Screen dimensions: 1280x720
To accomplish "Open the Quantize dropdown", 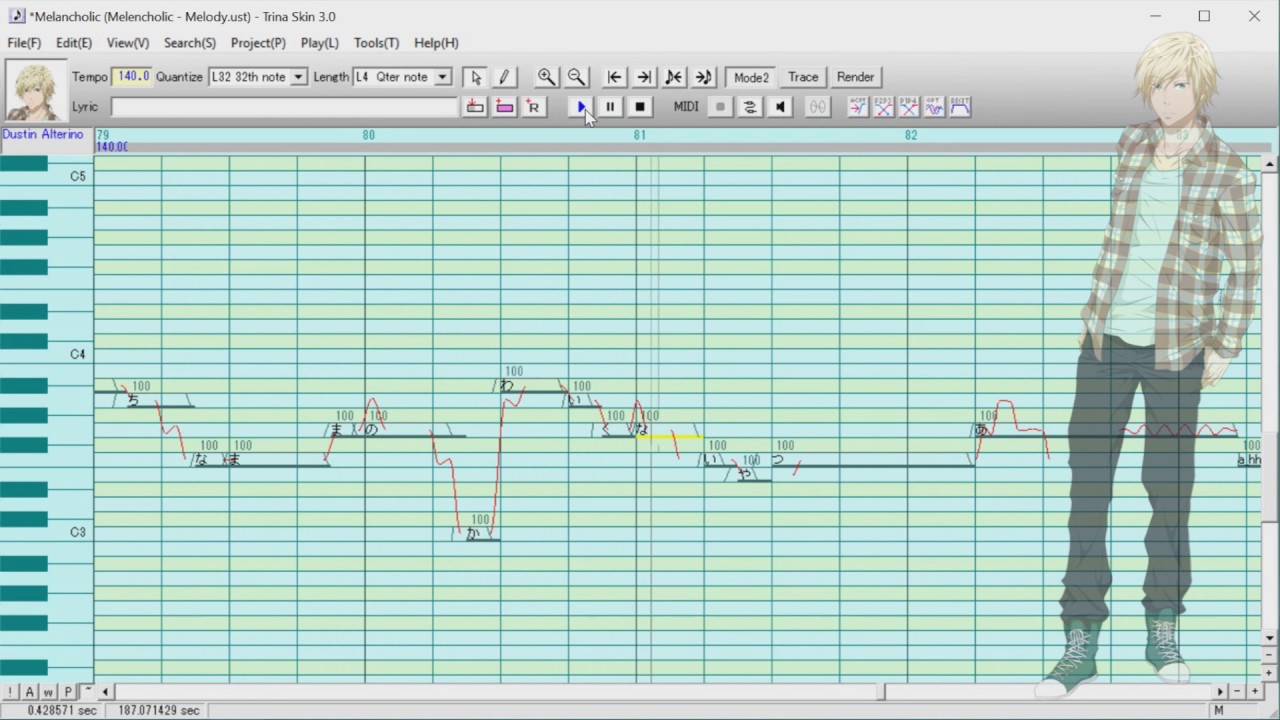I will tap(298, 77).
